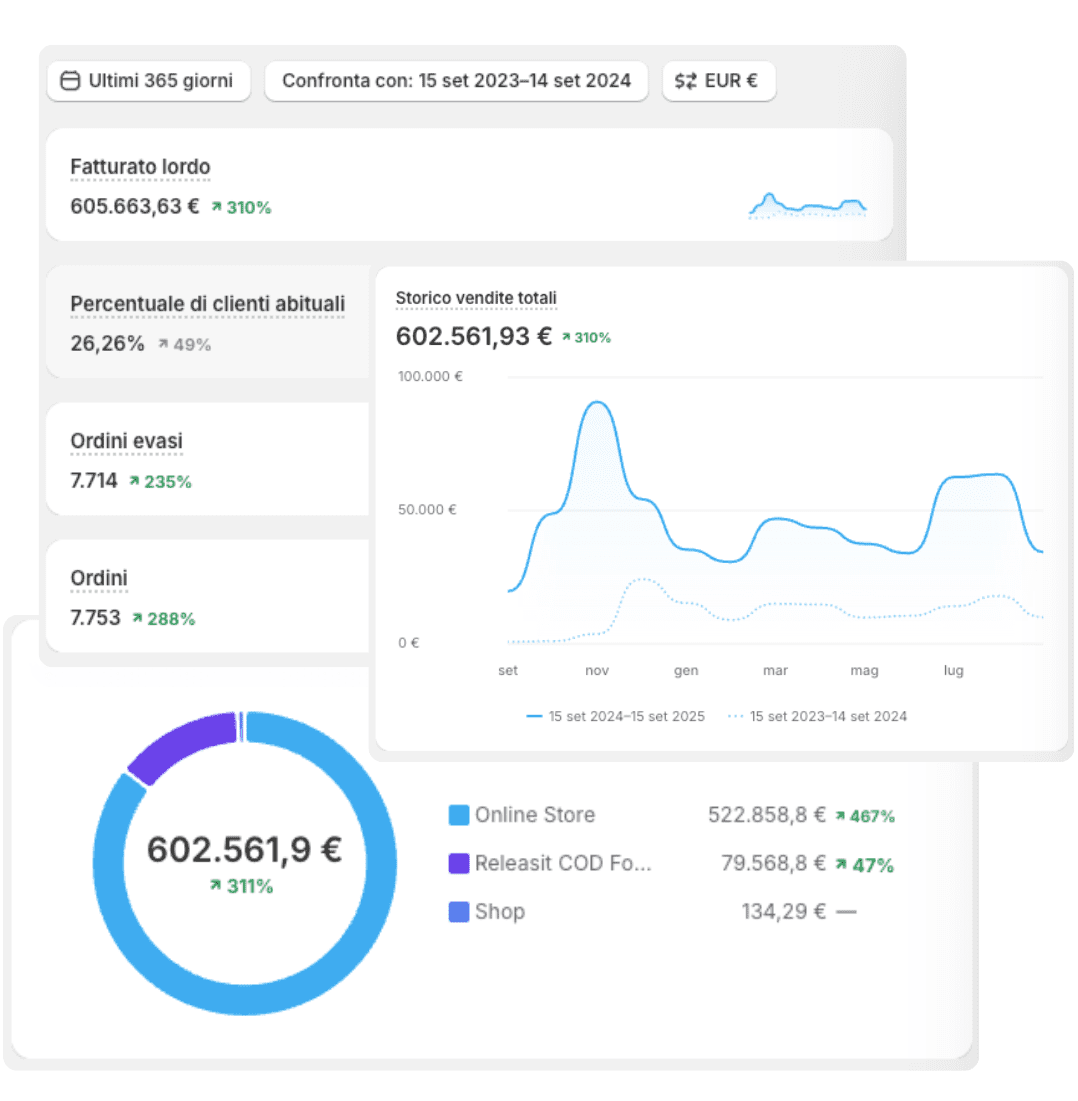Open the Storico vendite totali report title
The height and width of the screenshot is (1101, 1078).
click(x=476, y=298)
